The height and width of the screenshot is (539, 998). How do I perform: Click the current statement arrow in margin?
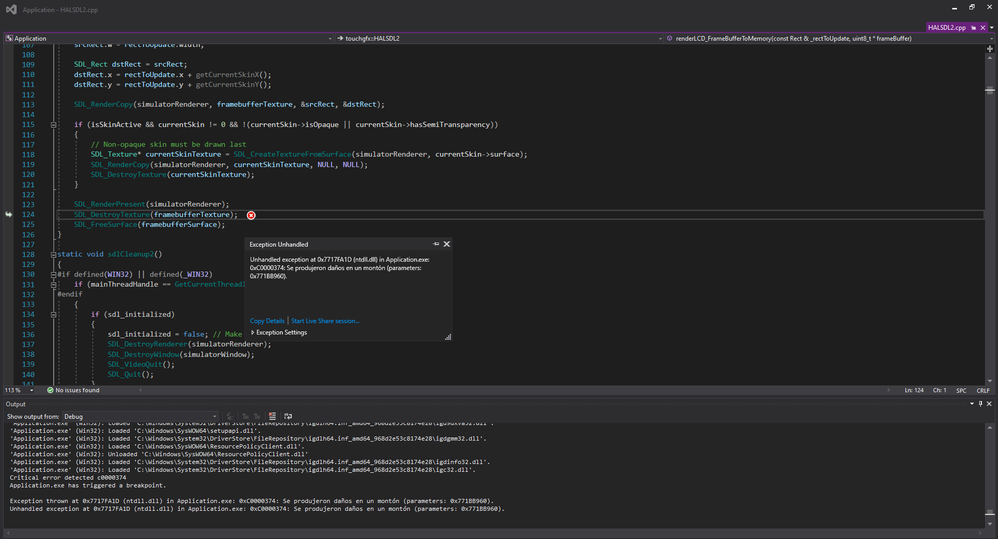click(8, 214)
